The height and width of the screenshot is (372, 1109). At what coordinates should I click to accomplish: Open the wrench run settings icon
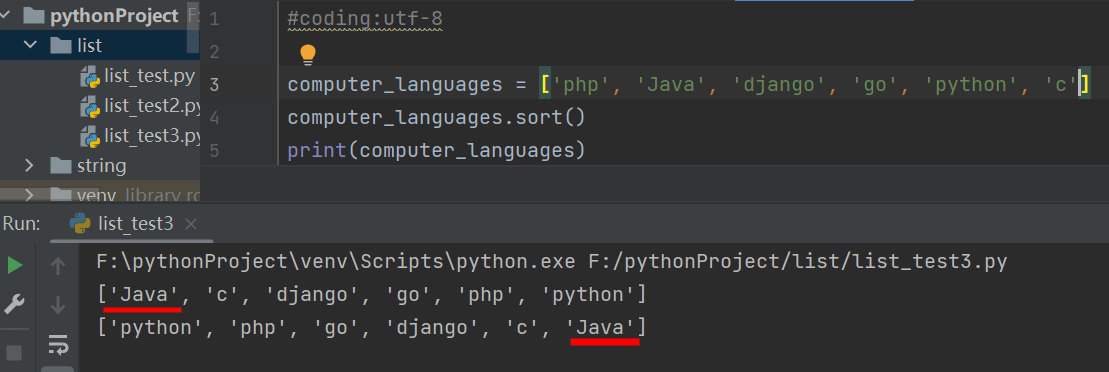coord(15,305)
